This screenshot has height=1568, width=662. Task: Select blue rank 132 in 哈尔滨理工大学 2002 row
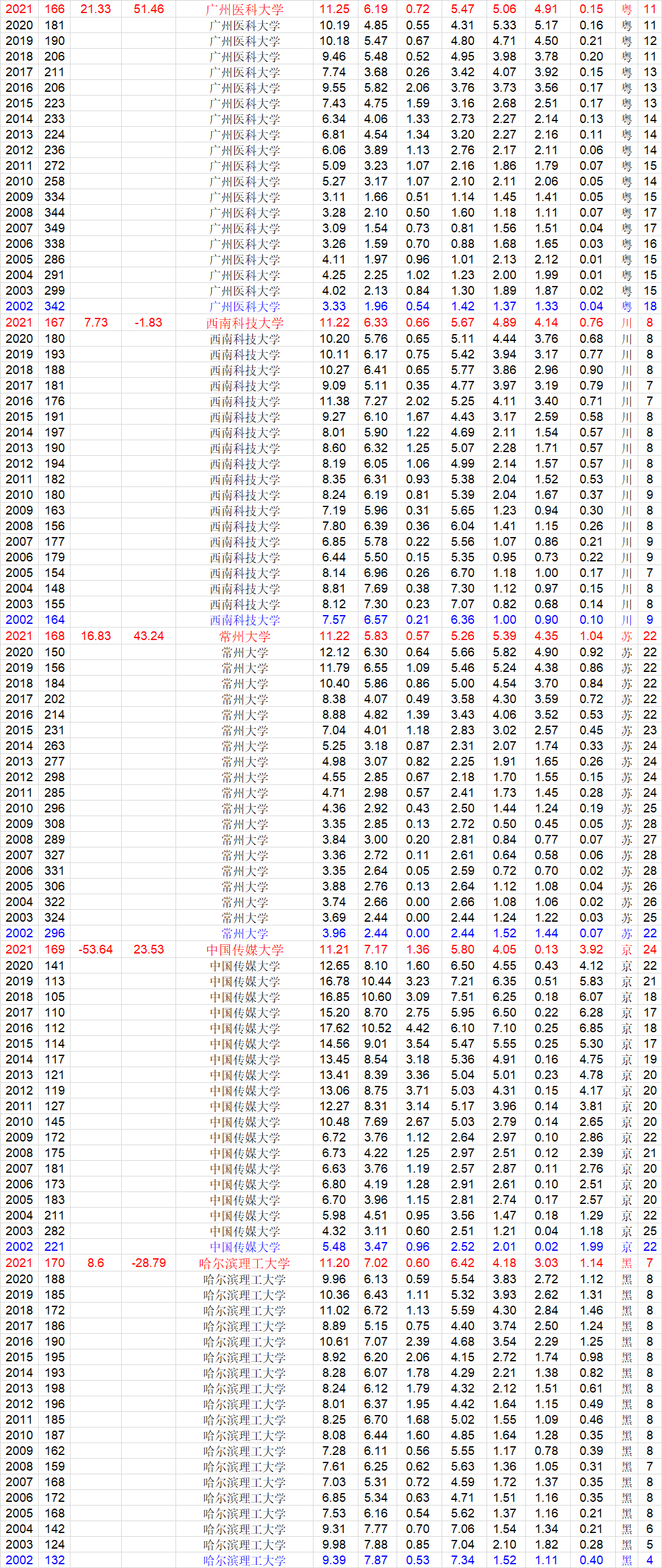coord(54,1560)
